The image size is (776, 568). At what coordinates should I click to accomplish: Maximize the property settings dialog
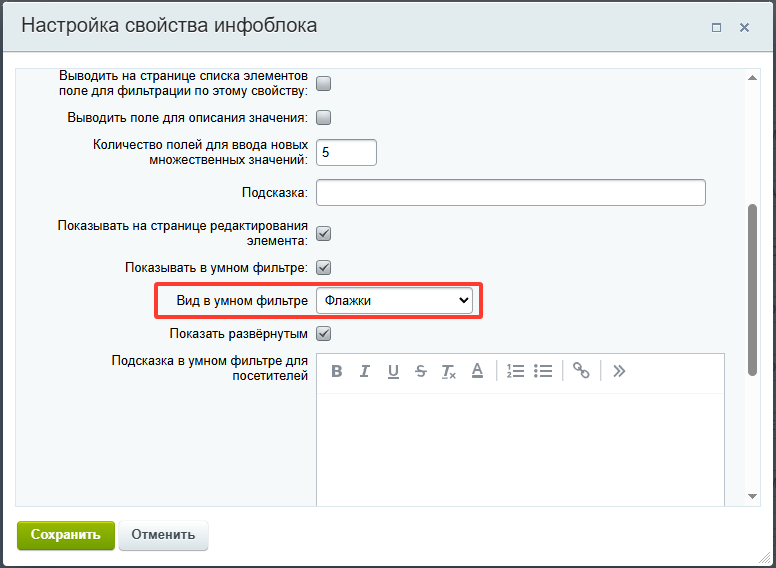click(716, 28)
